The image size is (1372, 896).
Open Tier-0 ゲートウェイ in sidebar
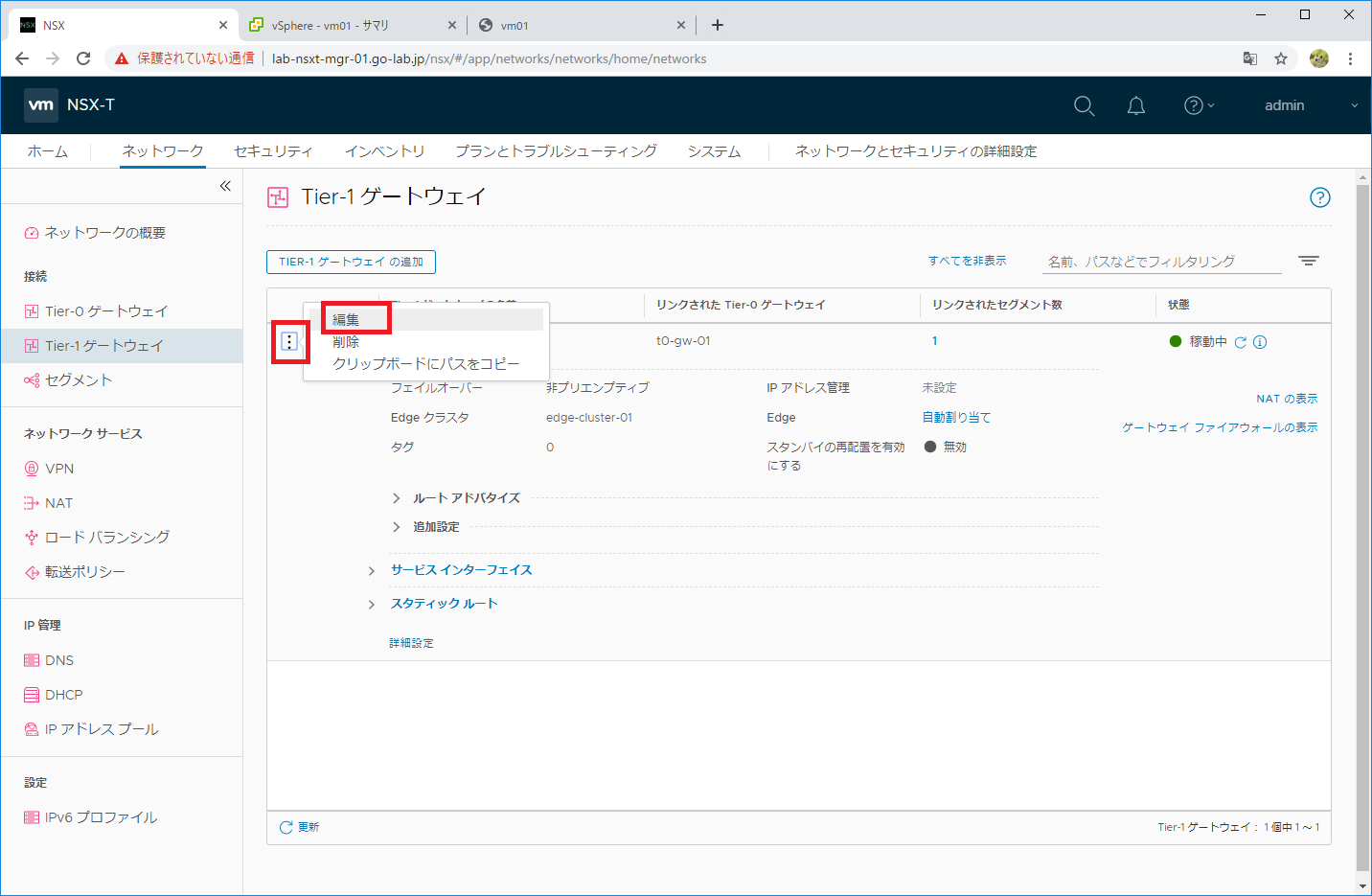click(106, 311)
